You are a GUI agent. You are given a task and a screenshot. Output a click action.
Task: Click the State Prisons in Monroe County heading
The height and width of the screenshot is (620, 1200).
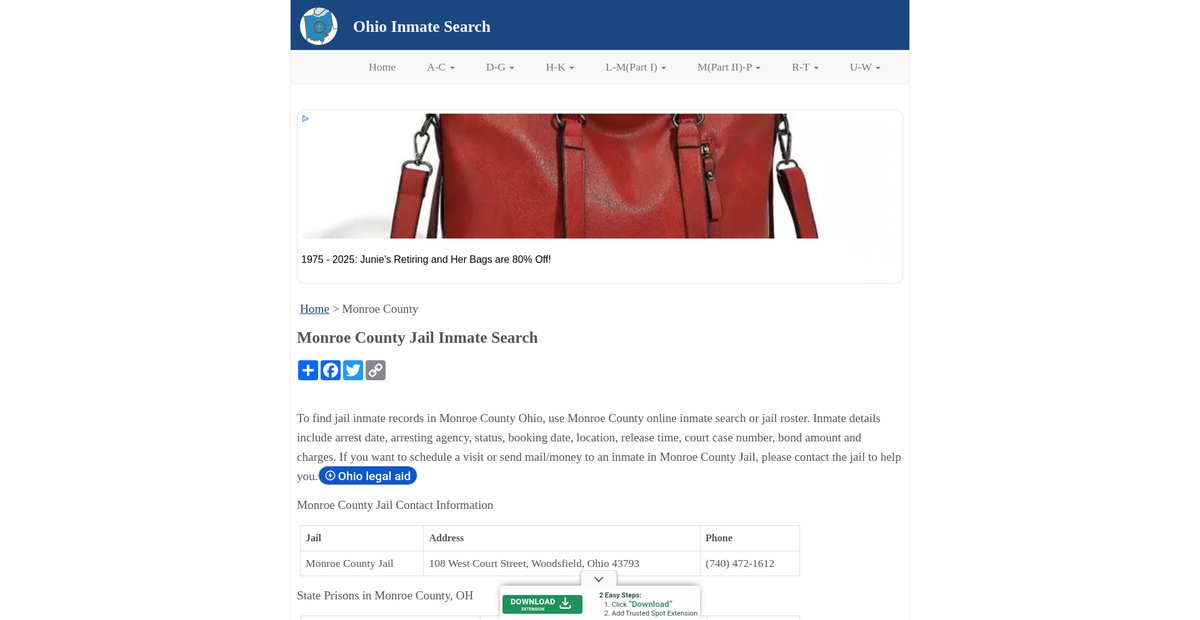385,595
